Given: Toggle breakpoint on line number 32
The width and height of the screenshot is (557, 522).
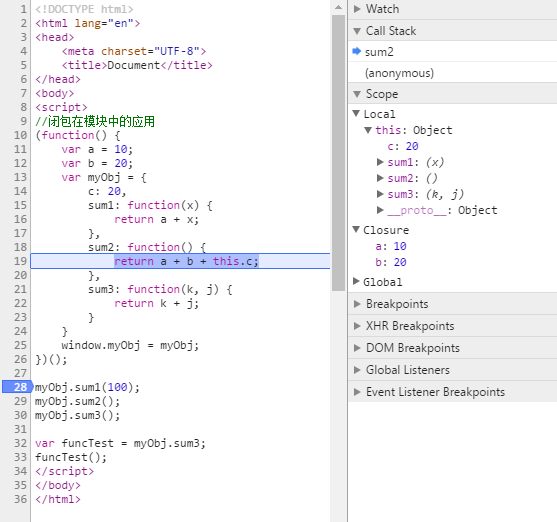Looking at the screenshot, I should pyautogui.click(x=20, y=443).
